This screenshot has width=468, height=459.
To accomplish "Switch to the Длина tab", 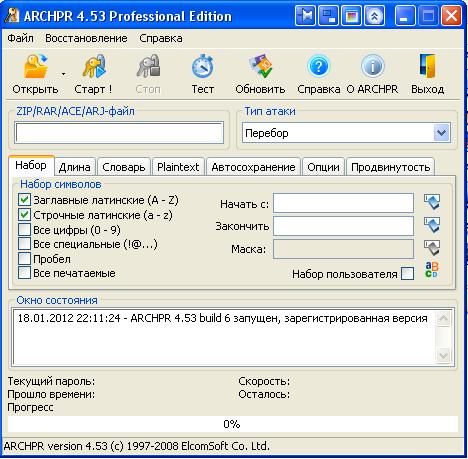I will (x=75, y=167).
